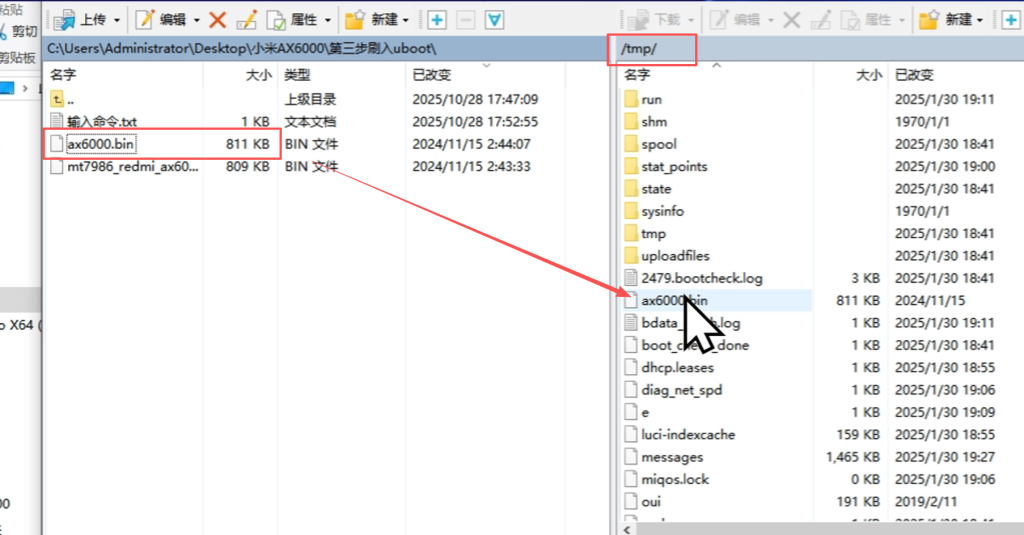Select the run folder icon
Image resolution: width=1024 pixels, height=535 pixels.
[631, 99]
